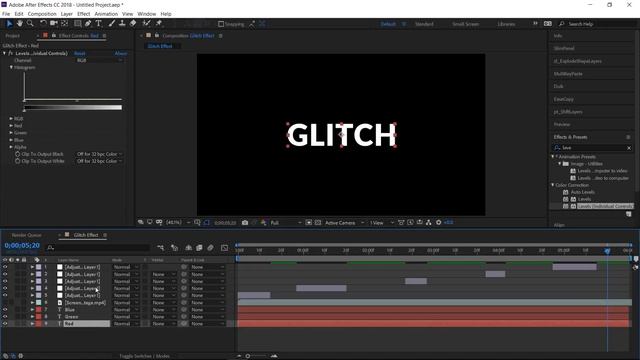Toggle Clip To Output Black stopwatch
This screenshot has height=360, width=640.
(18, 154)
